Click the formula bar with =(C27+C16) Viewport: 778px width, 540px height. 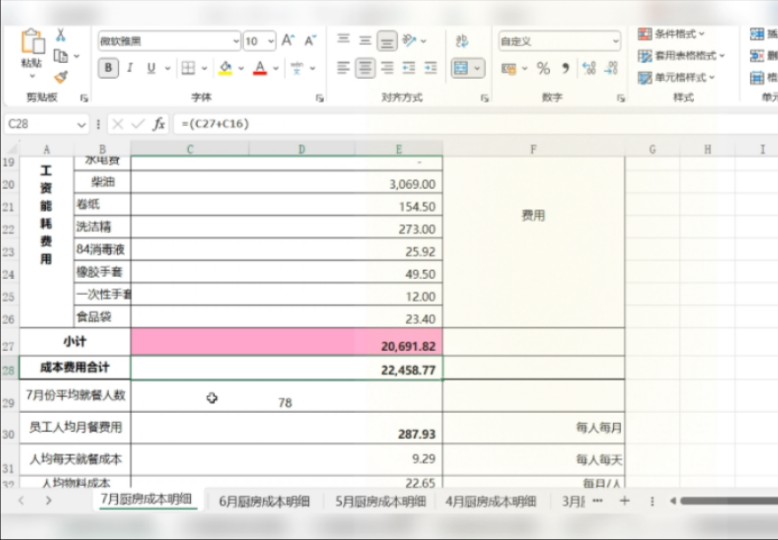pos(475,124)
